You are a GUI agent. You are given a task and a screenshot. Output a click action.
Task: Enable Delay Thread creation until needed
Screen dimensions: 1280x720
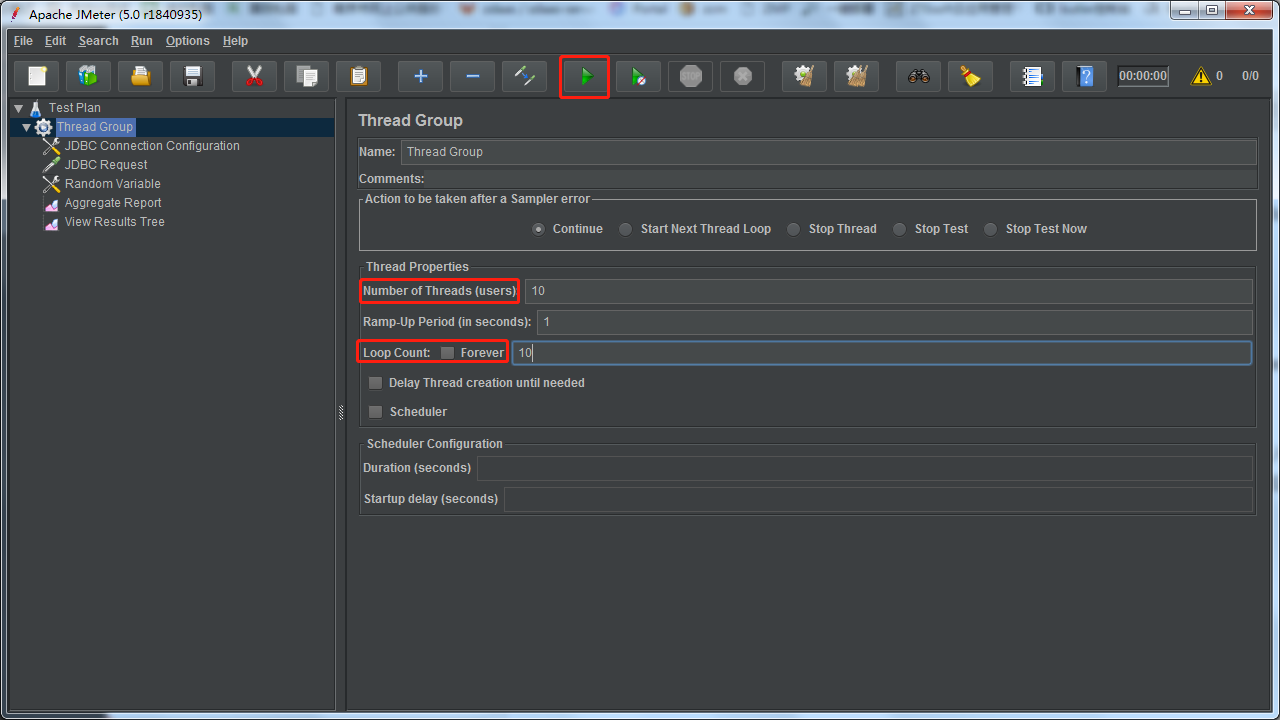click(x=375, y=383)
